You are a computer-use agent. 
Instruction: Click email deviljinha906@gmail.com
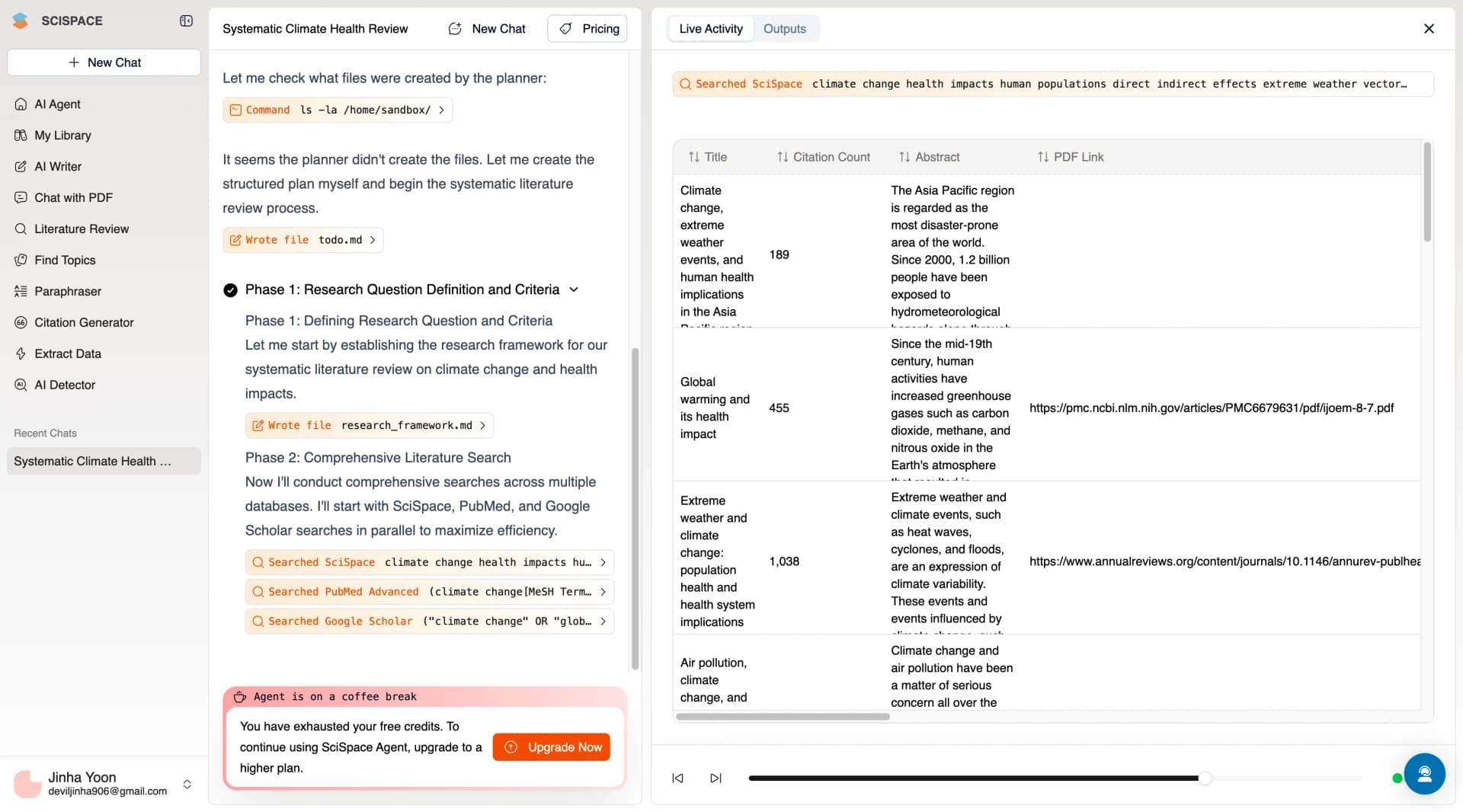[107, 791]
